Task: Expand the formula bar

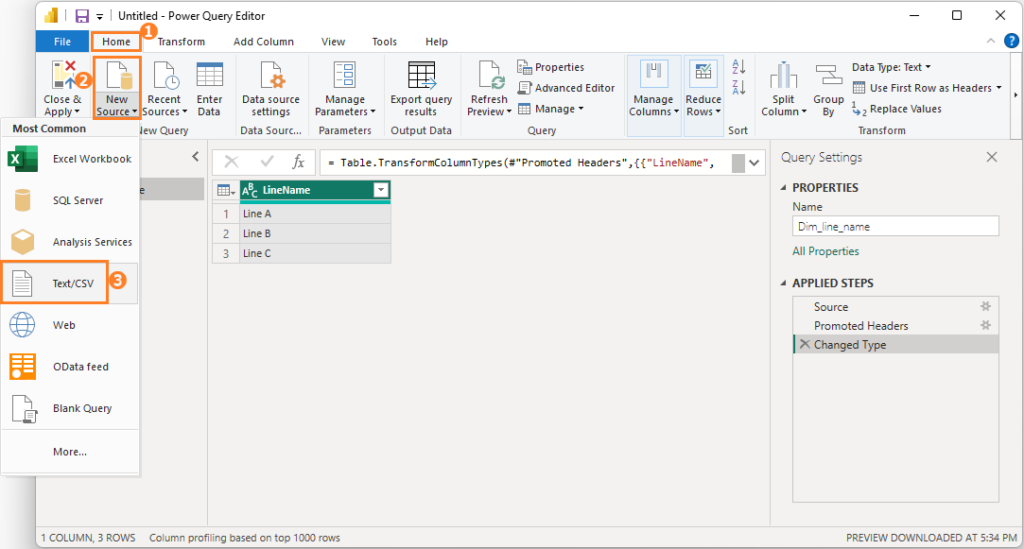Action: pyautogui.click(x=754, y=163)
